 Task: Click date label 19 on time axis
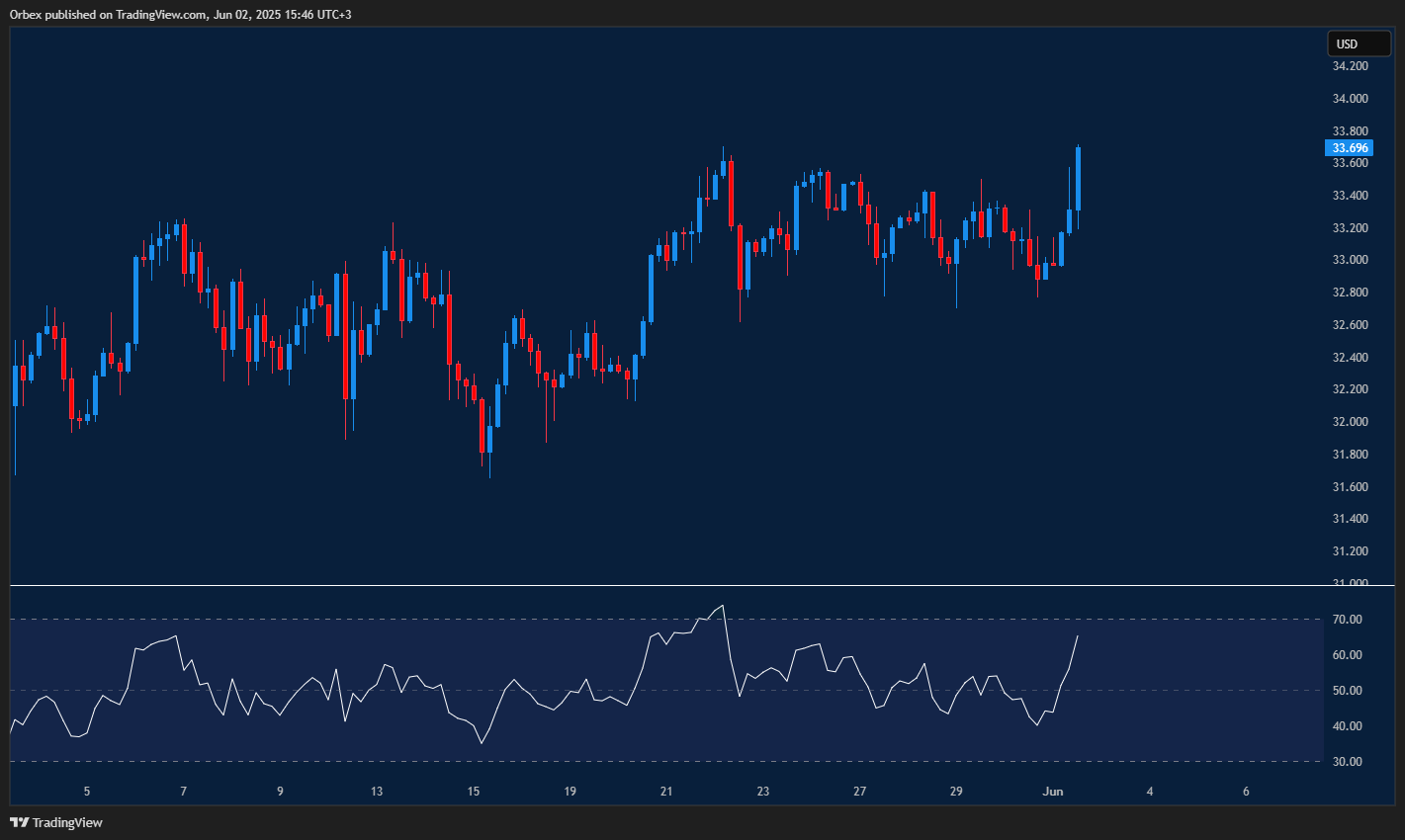(x=570, y=792)
